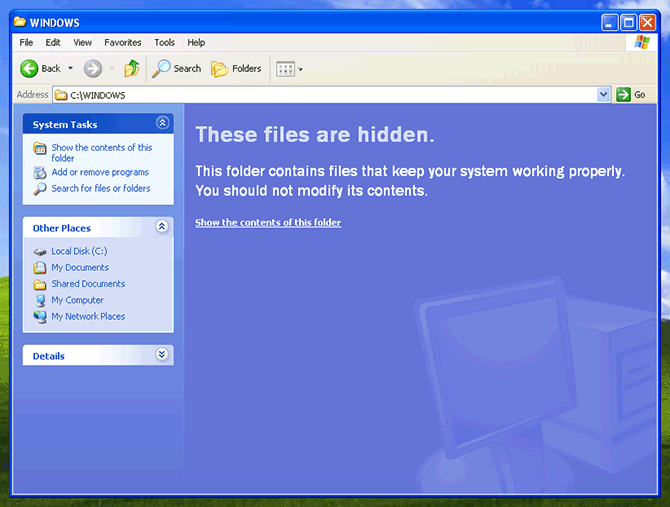
Task: Click the Windows flag logo in menu bar
Action: pos(642,42)
